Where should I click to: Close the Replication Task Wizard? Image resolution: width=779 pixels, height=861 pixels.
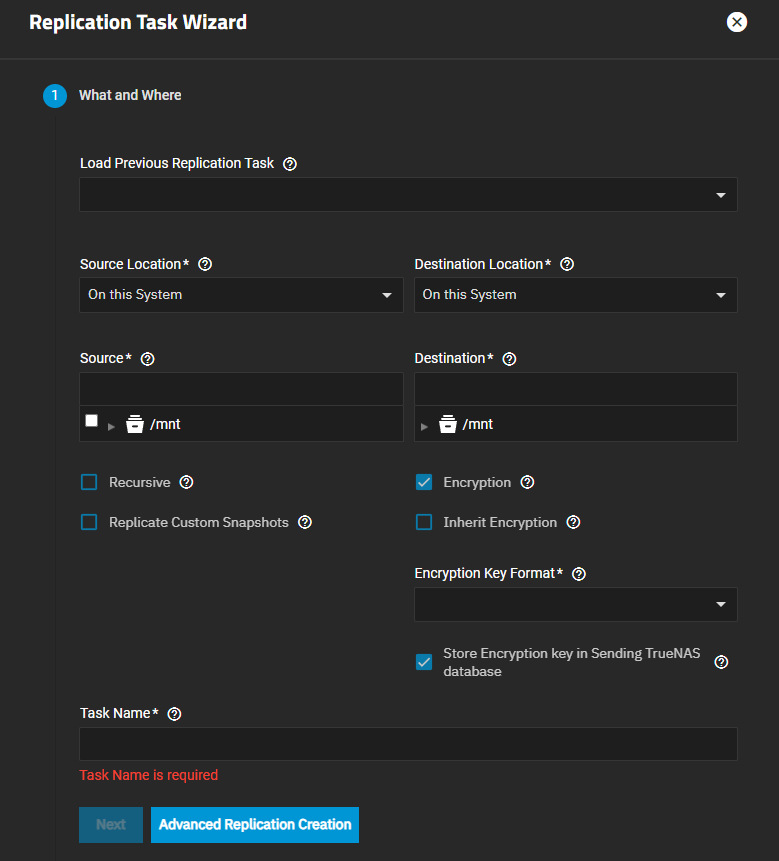(737, 22)
